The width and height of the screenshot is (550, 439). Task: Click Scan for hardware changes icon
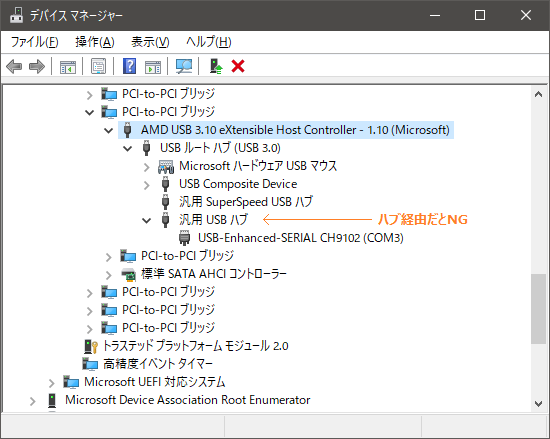point(184,66)
